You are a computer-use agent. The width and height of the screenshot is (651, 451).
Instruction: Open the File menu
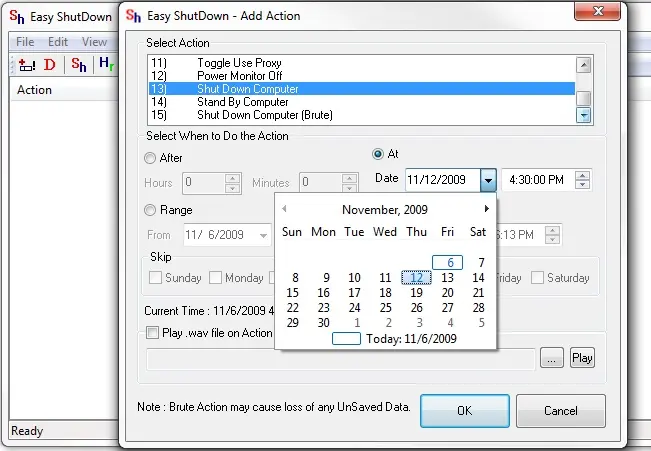25,42
